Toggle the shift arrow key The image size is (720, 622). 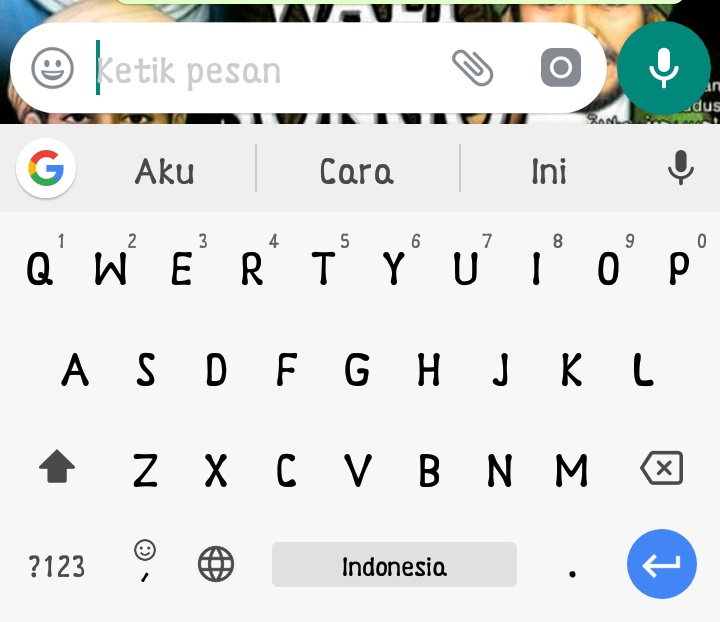[x=57, y=466]
